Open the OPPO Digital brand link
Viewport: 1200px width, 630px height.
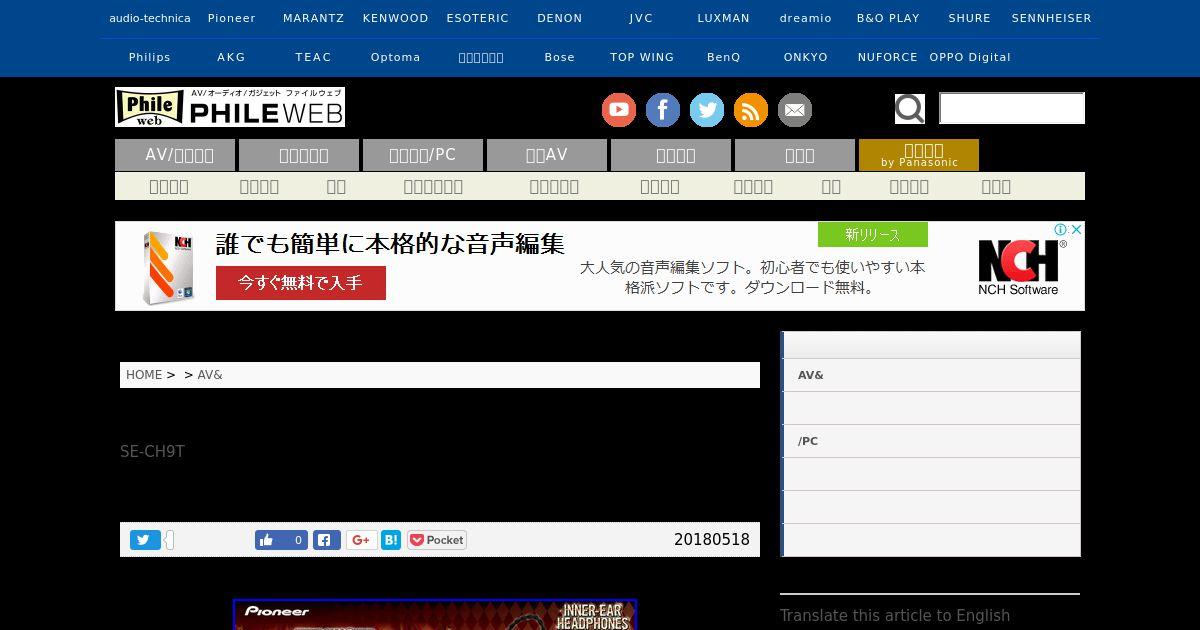tap(970, 57)
